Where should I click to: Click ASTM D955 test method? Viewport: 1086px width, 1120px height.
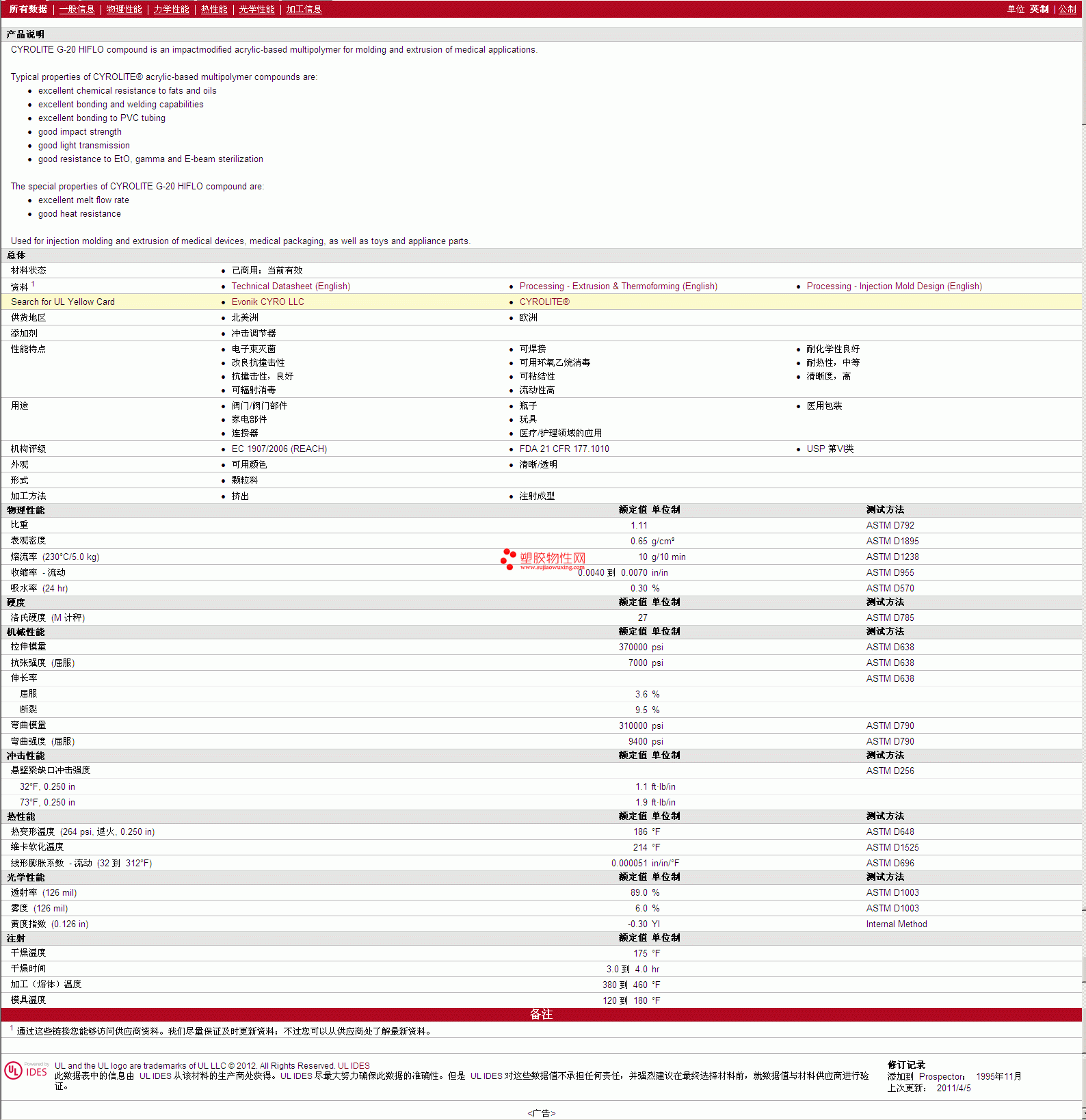[890, 572]
